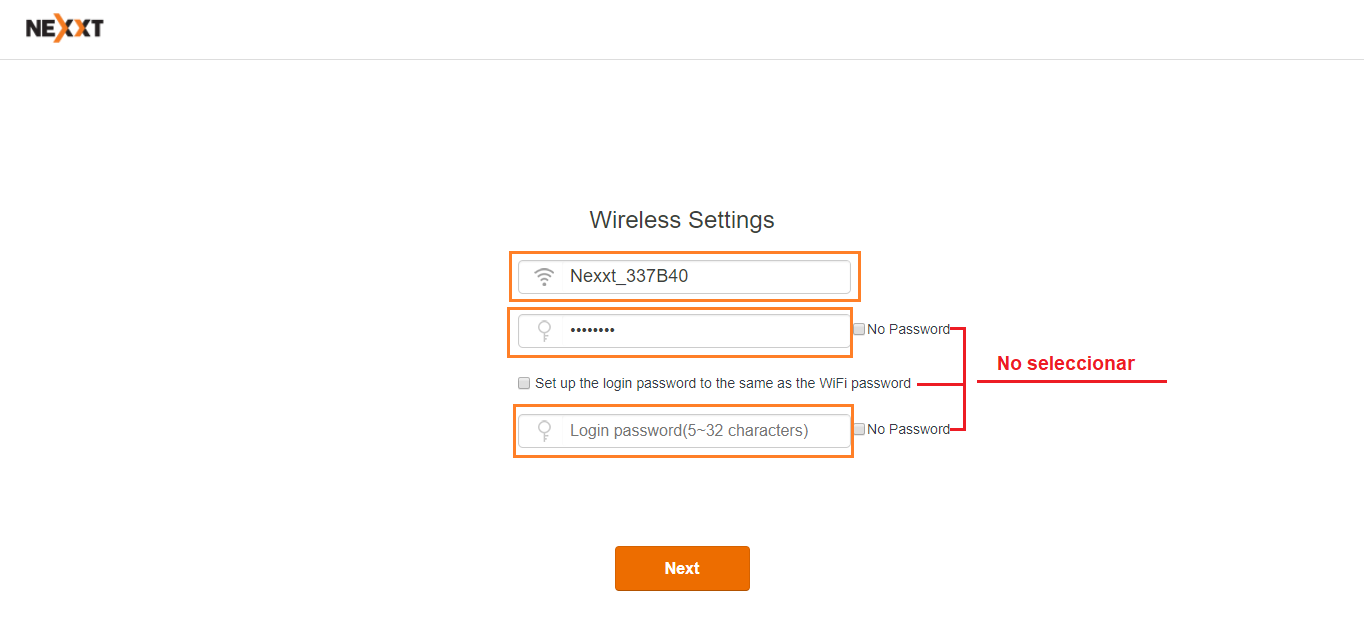Click the key icon in WiFi password field

pyautogui.click(x=544, y=331)
